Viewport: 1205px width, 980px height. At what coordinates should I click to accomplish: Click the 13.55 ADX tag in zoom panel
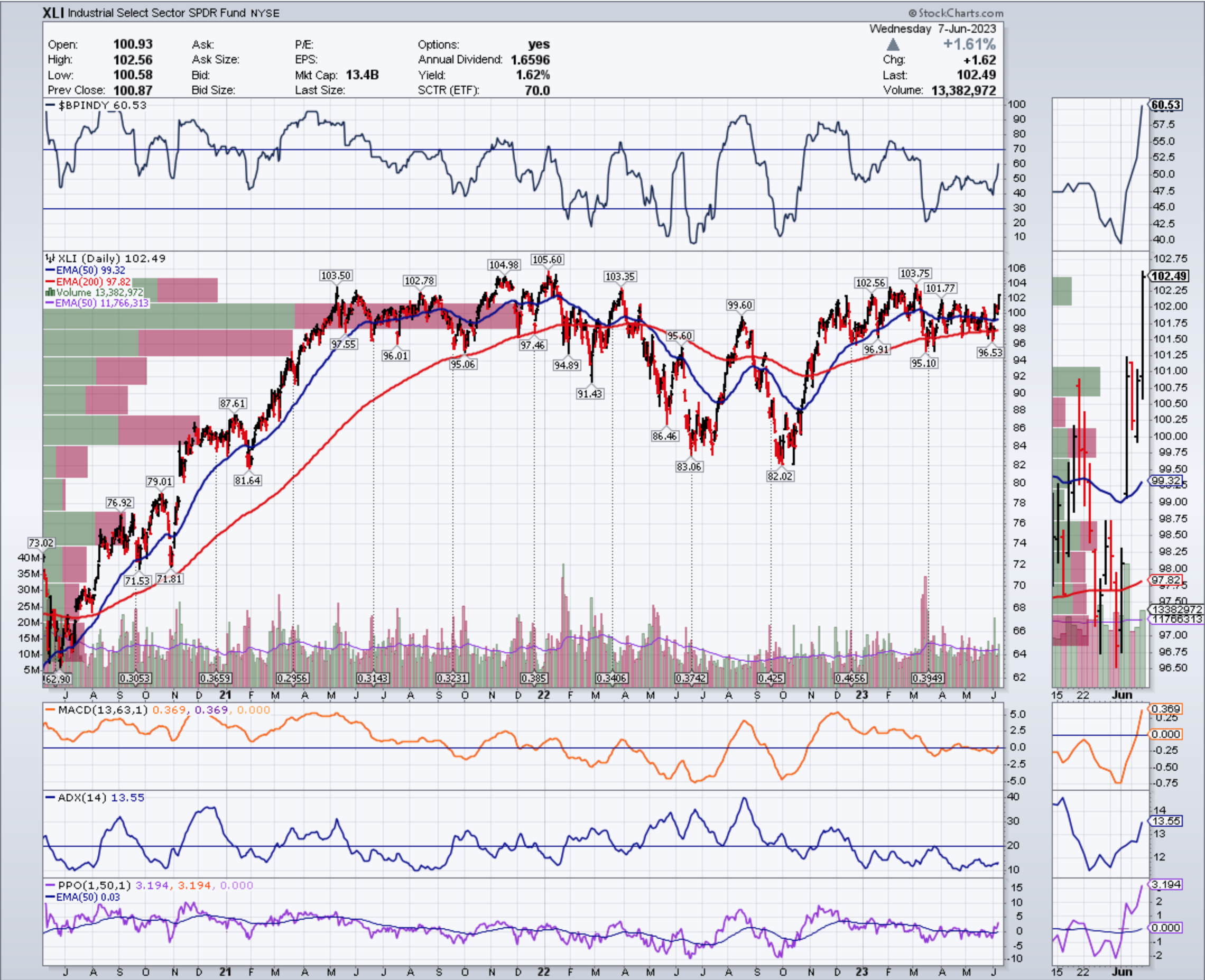pyautogui.click(x=1165, y=821)
